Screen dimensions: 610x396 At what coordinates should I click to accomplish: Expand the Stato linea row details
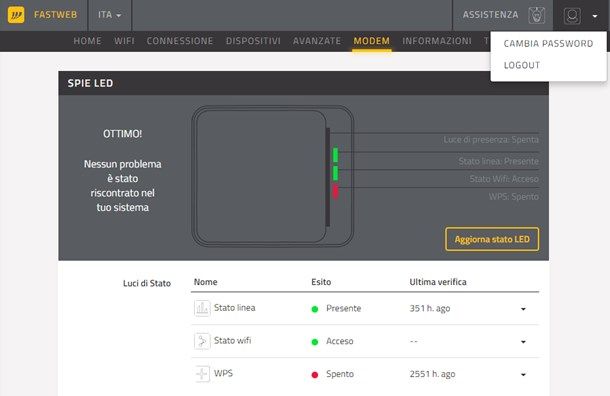[523, 309]
